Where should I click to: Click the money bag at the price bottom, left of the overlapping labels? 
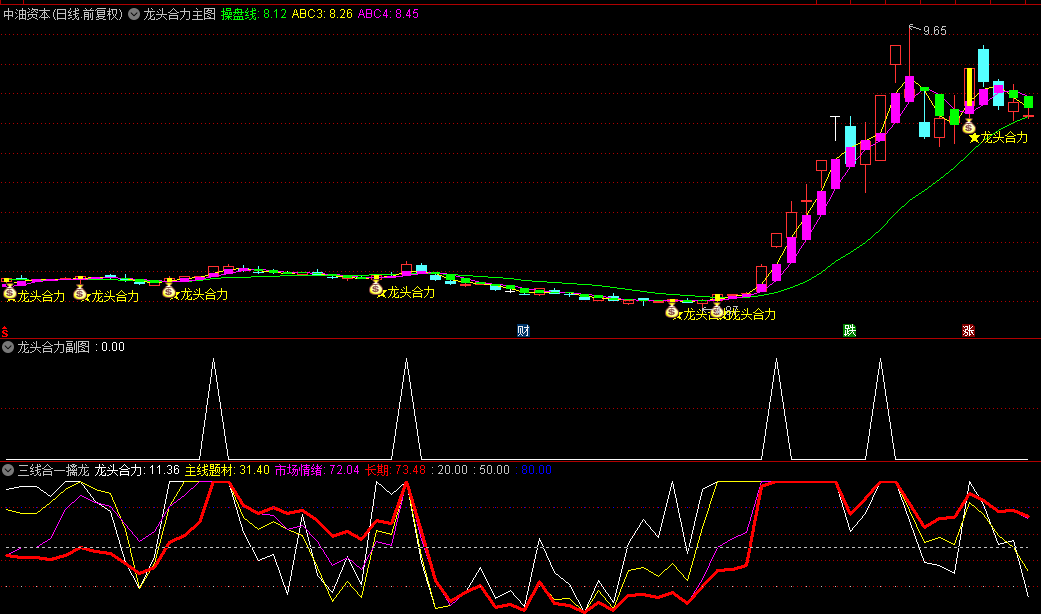671,311
